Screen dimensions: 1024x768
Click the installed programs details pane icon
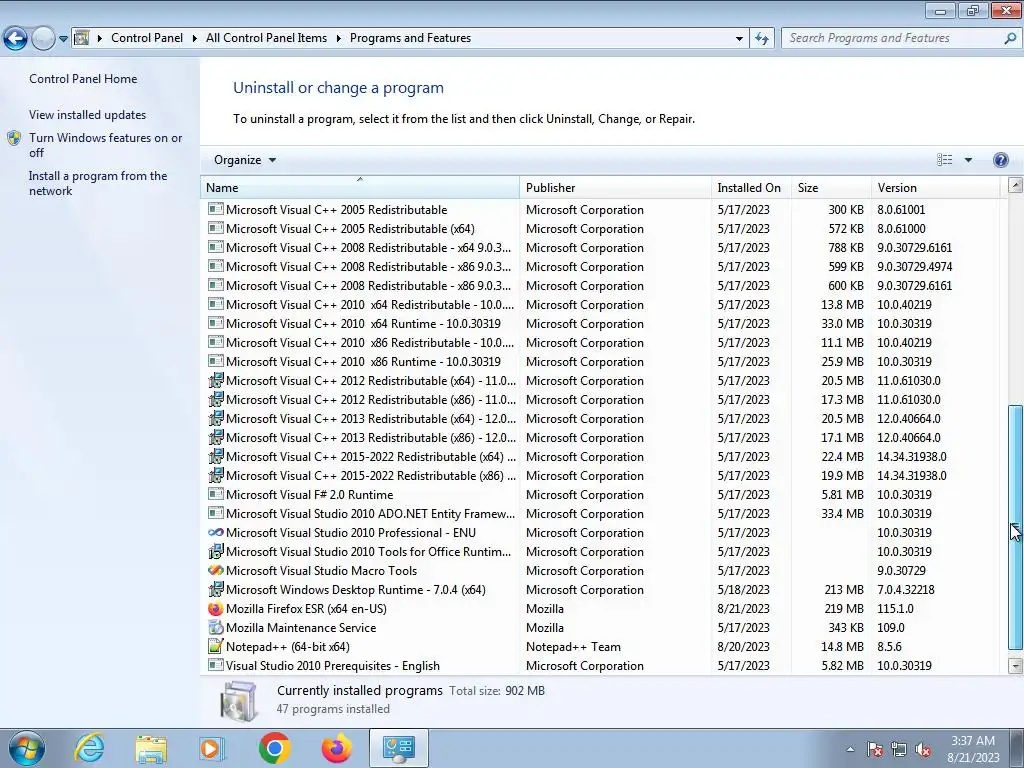pyautogui.click(x=238, y=701)
